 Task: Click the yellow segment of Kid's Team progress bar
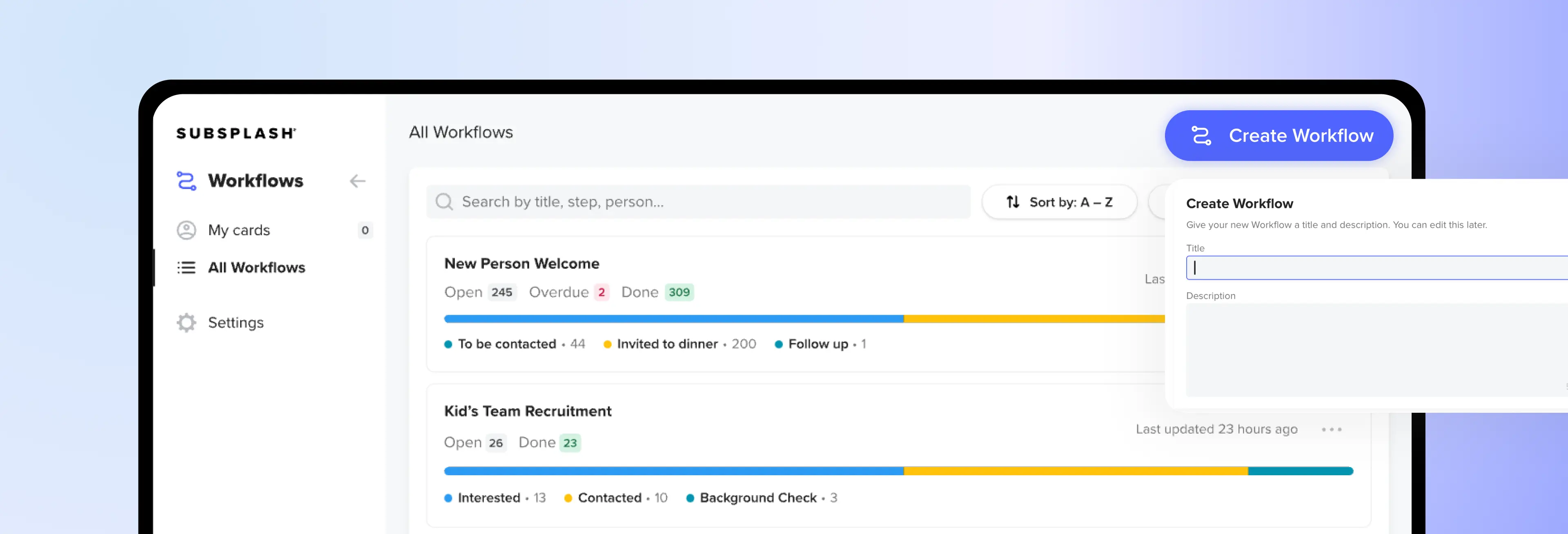(x=1076, y=471)
